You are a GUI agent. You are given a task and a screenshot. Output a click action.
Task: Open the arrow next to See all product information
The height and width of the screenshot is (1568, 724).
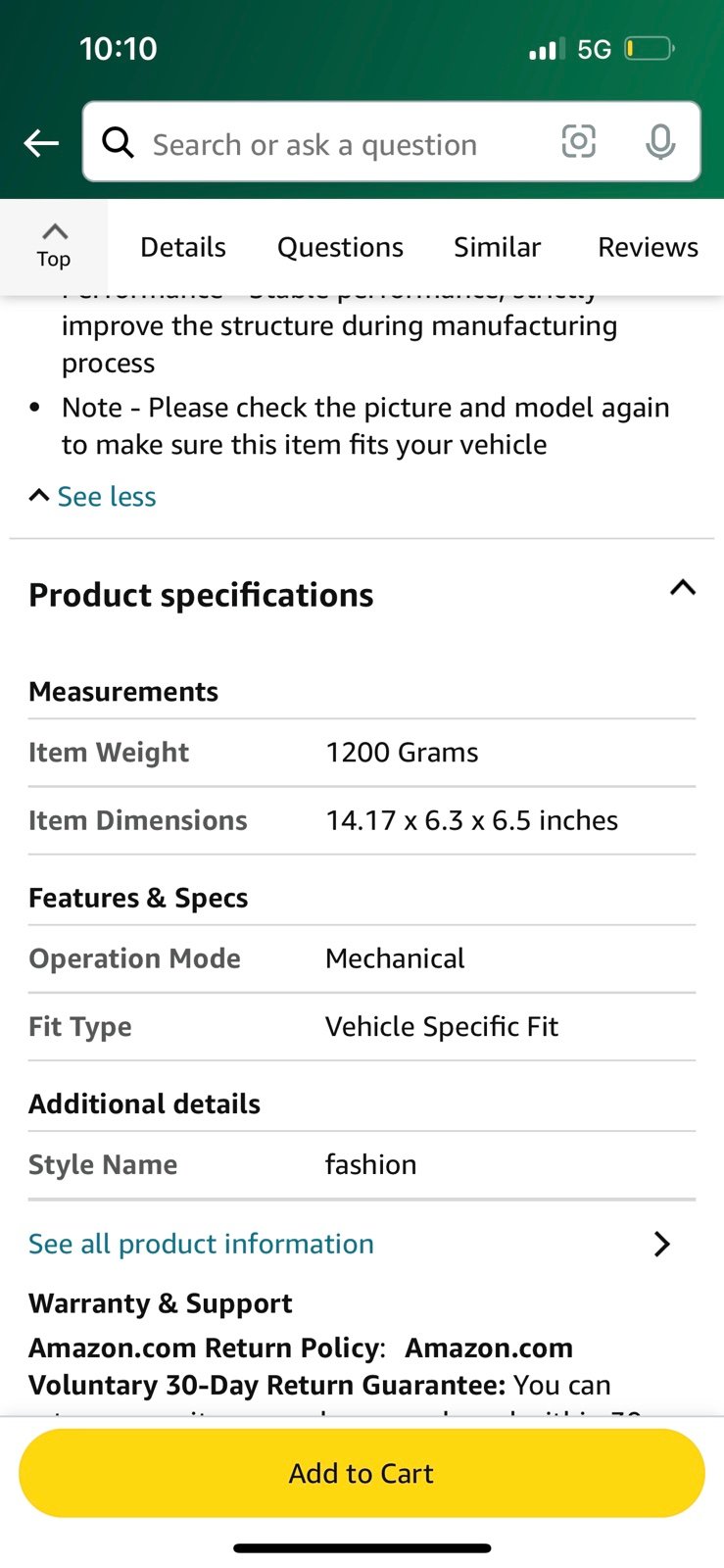(662, 1244)
